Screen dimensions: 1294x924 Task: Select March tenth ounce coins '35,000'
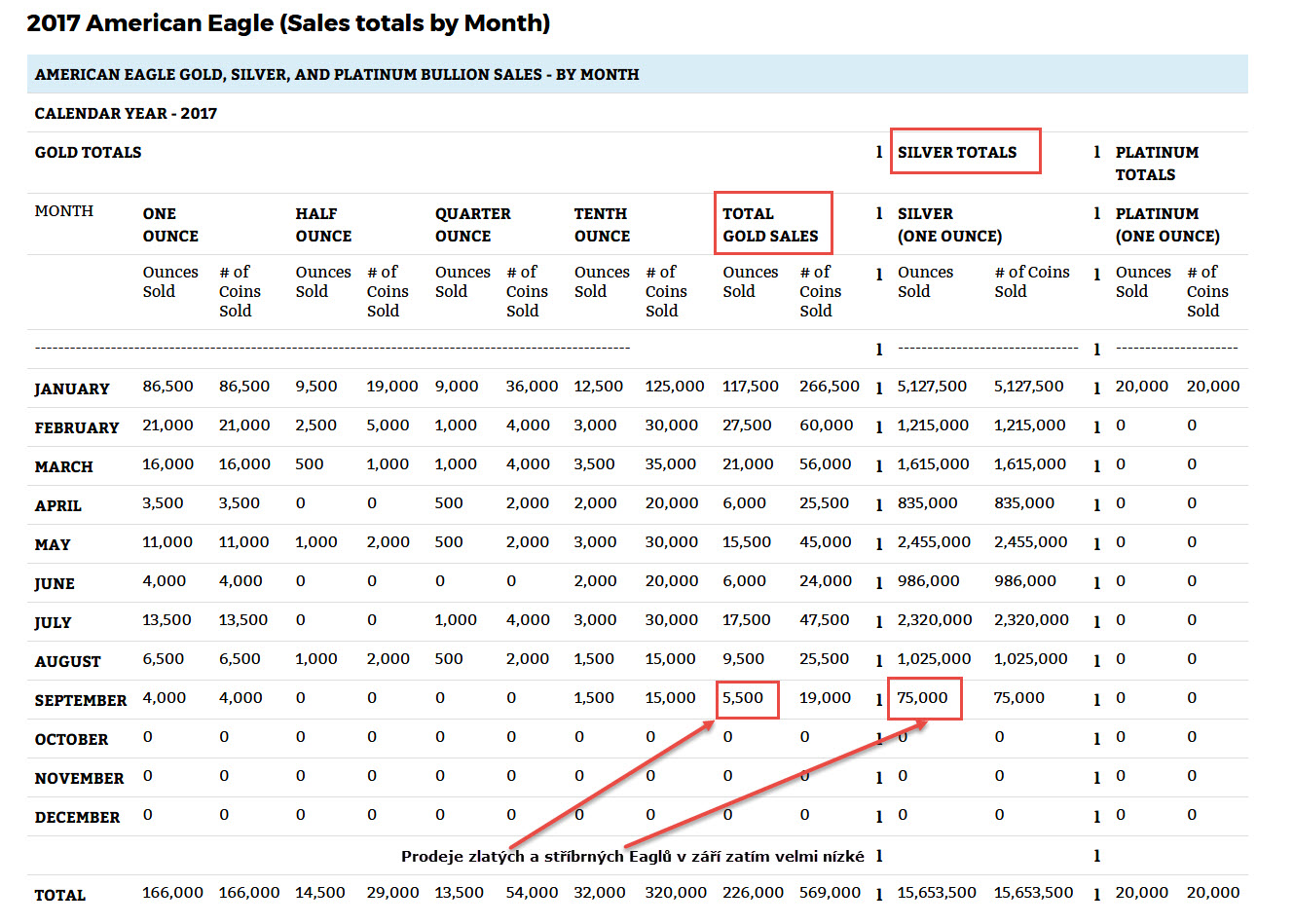click(x=670, y=464)
